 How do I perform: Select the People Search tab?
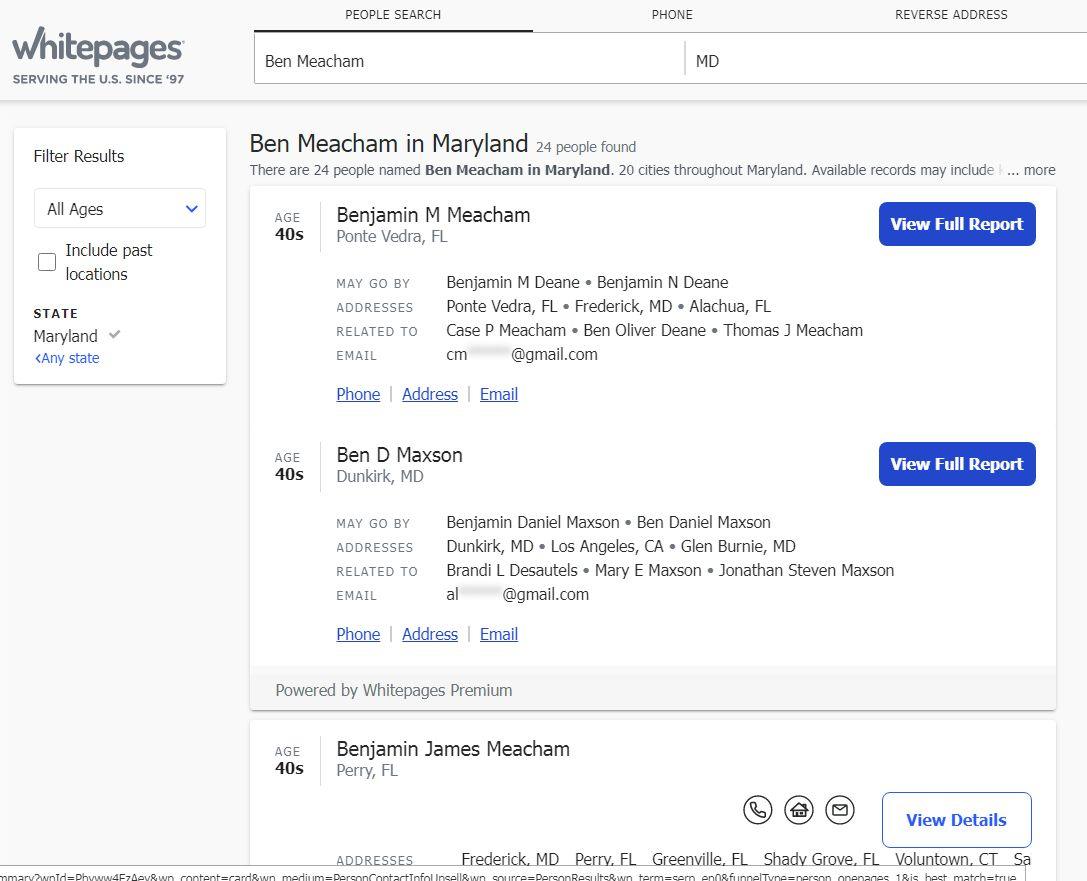pyautogui.click(x=393, y=15)
